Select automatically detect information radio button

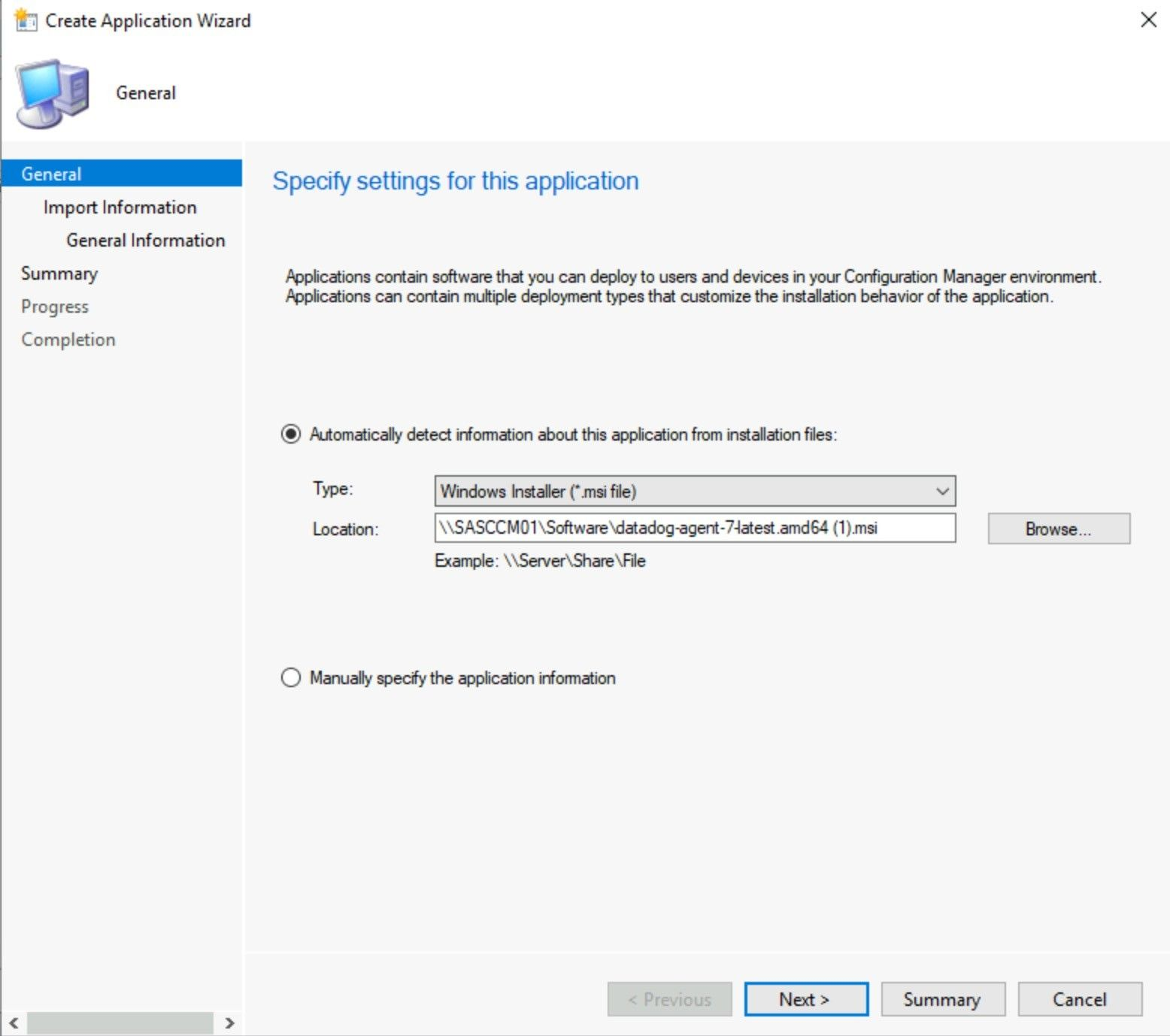[x=291, y=435]
